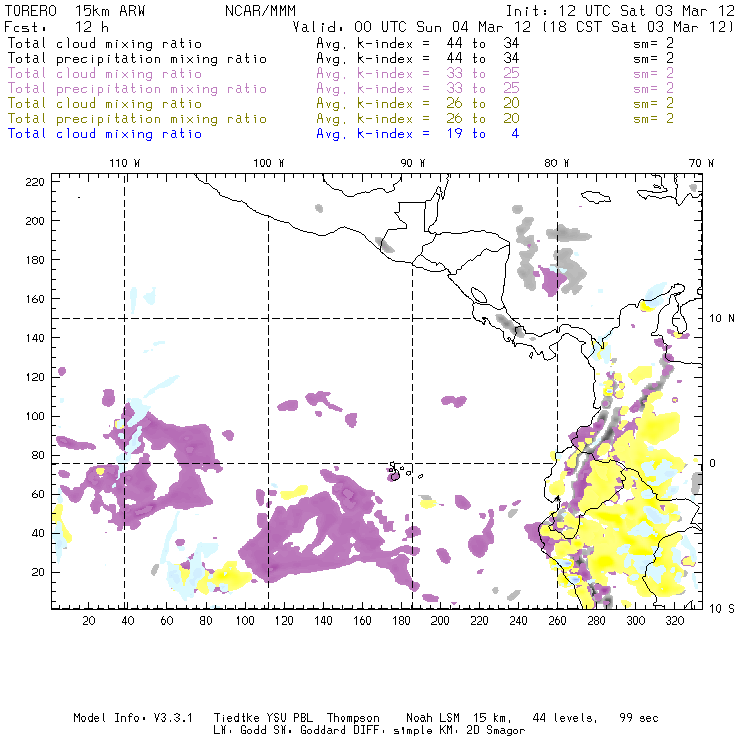
Task: Select the x-axis tick label "260"
Action: point(557,621)
